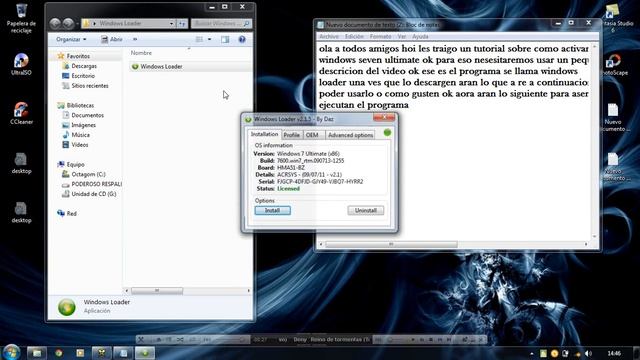Image resolution: width=640 pixels, height=360 pixels.
Task: Select Bibliotecas in the navigation pane
Action: coord(80,105)
